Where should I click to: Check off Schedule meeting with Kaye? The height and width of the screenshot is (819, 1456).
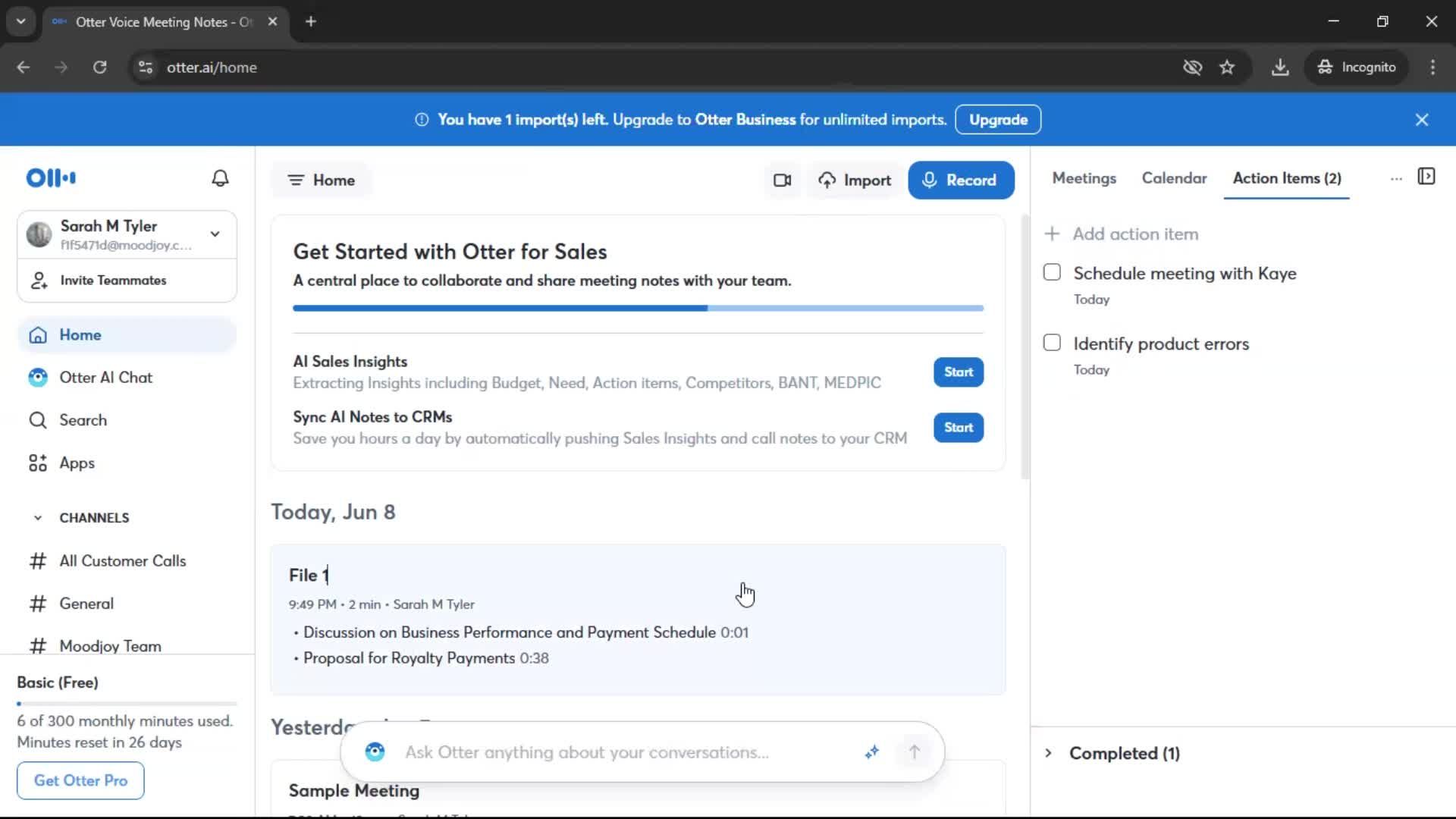click(1052, 272)
